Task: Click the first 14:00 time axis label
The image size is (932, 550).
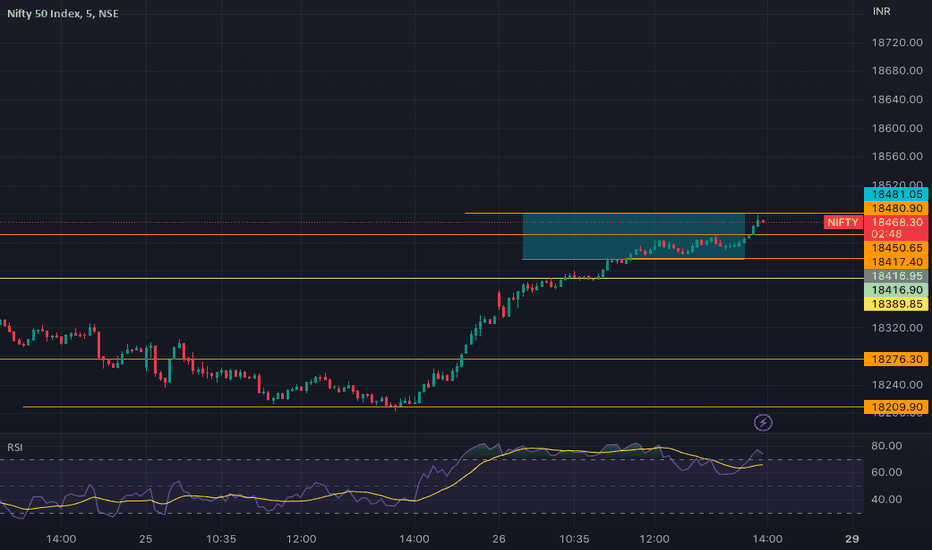Action: tap(61, 539)
